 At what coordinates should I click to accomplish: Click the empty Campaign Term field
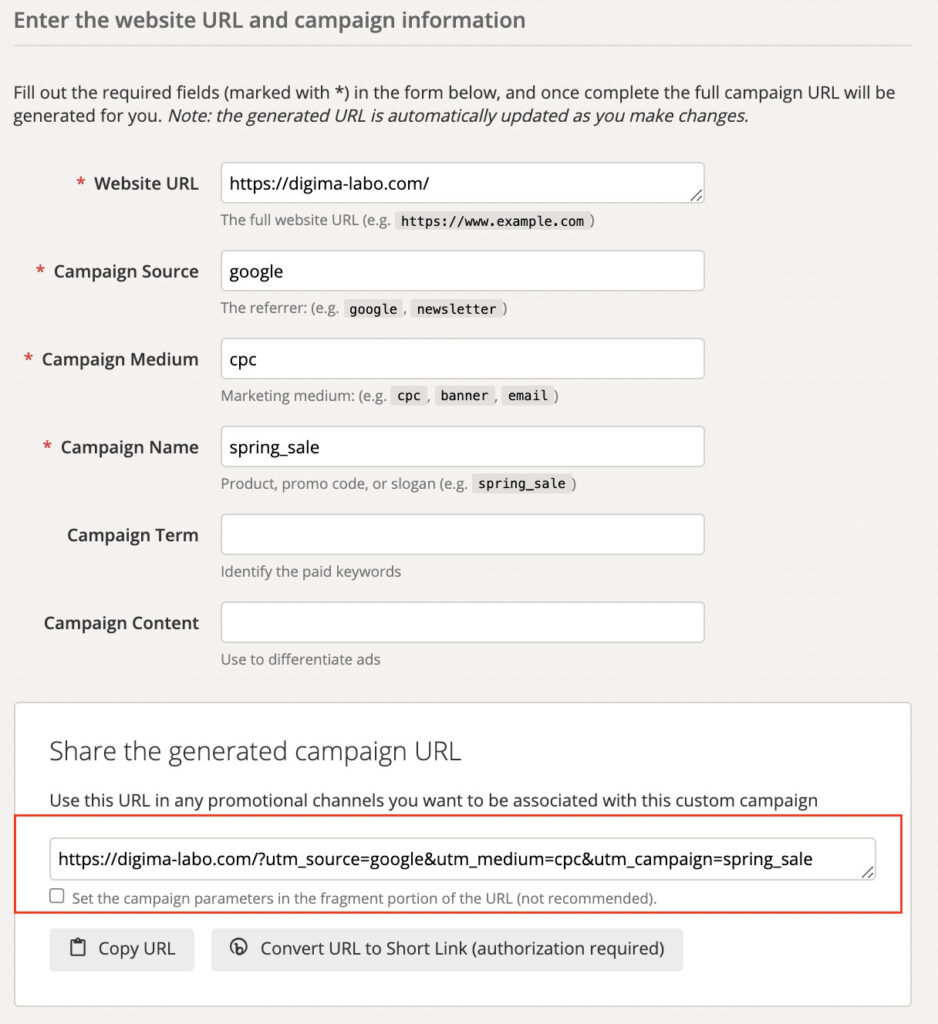(462, 535)
